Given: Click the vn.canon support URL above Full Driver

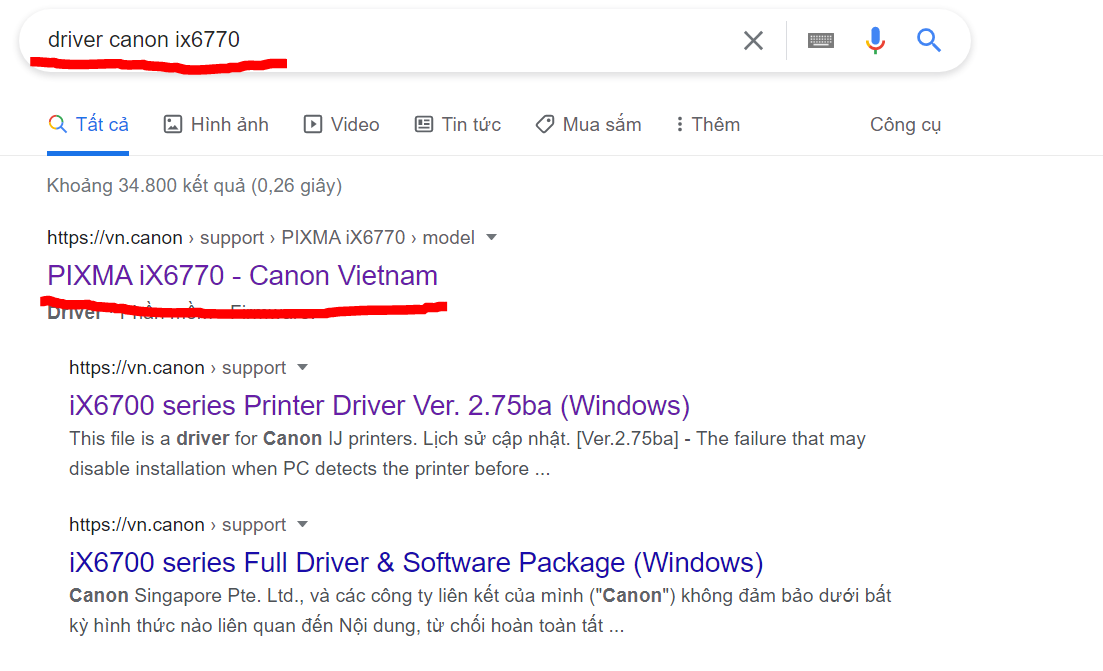Looking at the screenshot, I should (177, 525).
